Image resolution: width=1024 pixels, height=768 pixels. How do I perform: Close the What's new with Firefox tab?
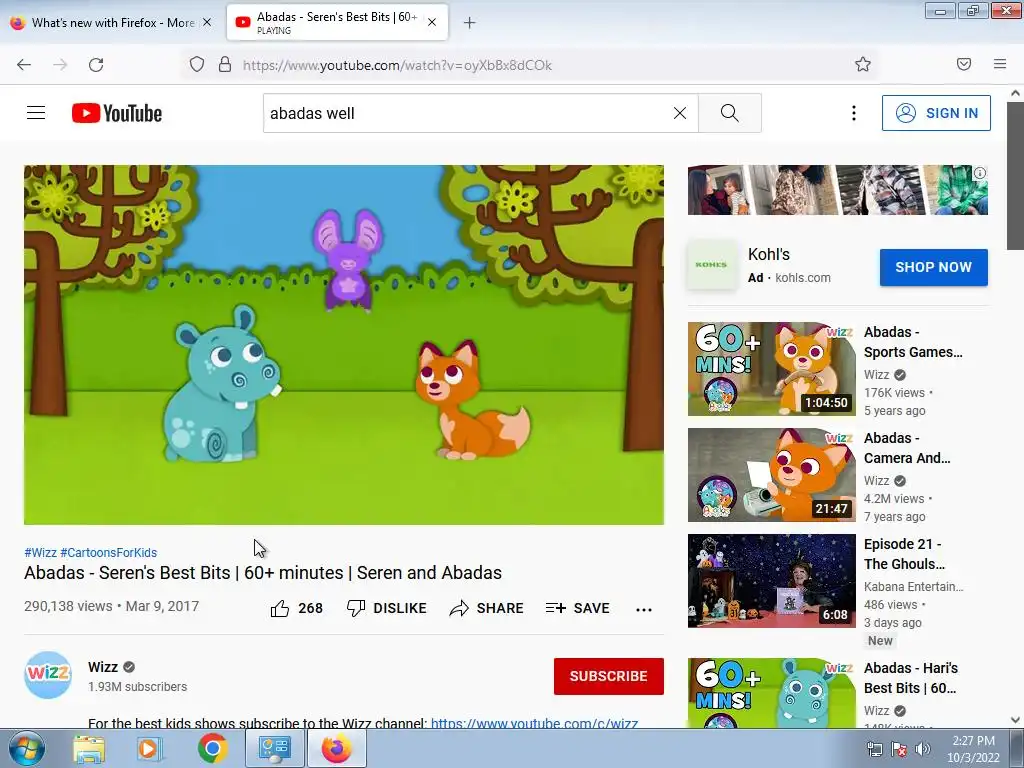click(x=207, y=22)
